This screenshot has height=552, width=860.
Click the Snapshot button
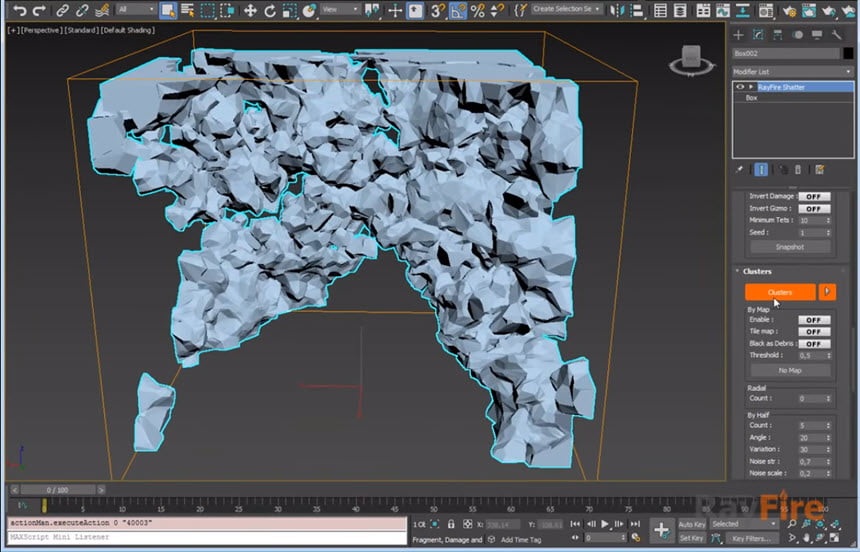pos(789,247)
